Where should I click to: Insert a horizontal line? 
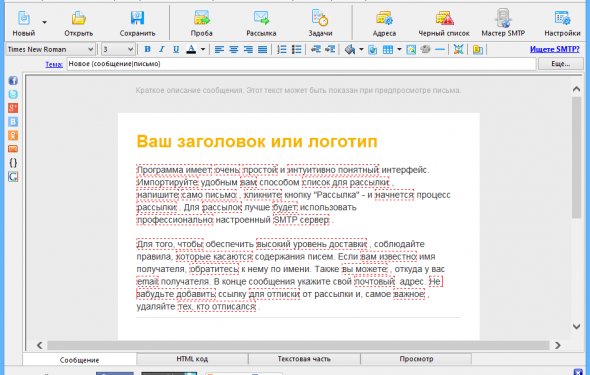click(440, 49)
